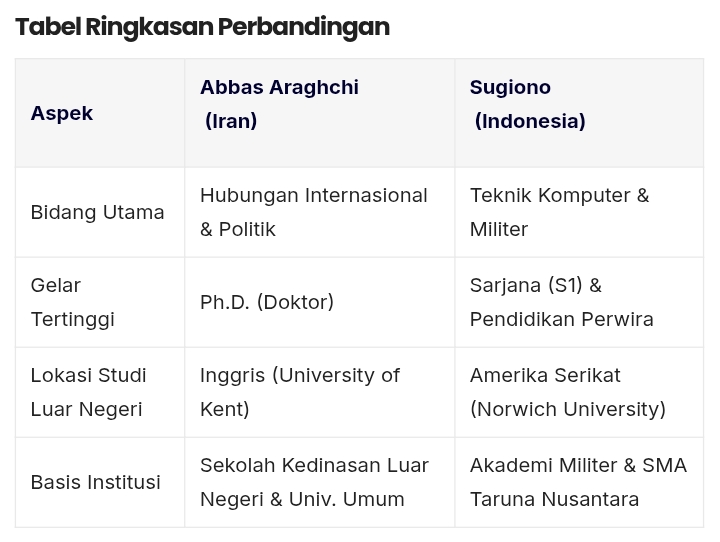Click the 'Teknik Komputer & Militer' cell

pyautogui.click(x=559, y=212)
